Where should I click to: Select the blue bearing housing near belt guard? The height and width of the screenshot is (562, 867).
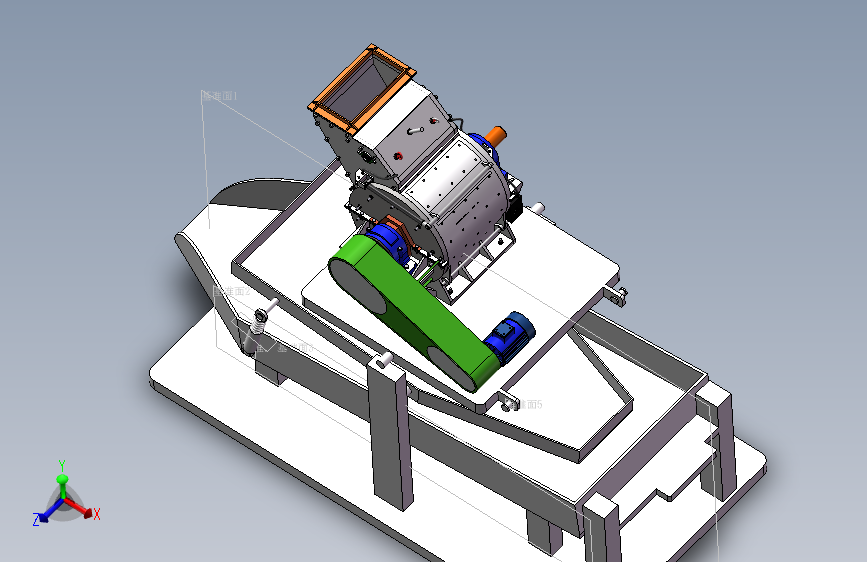coord(388,242)
